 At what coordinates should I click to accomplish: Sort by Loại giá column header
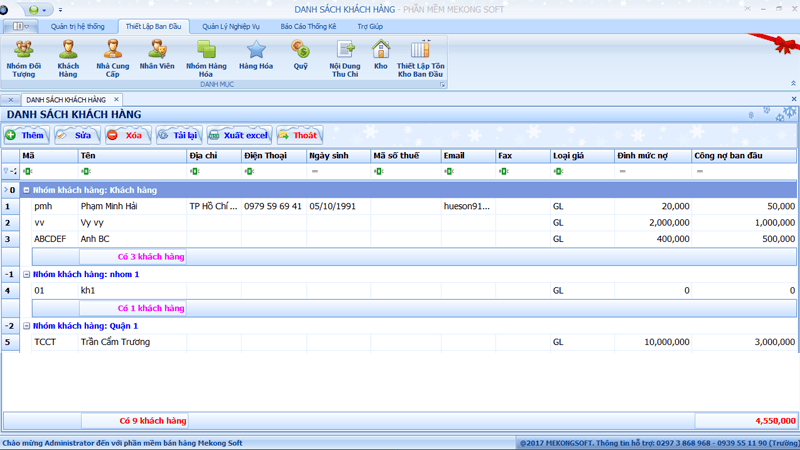click(583, 156)
